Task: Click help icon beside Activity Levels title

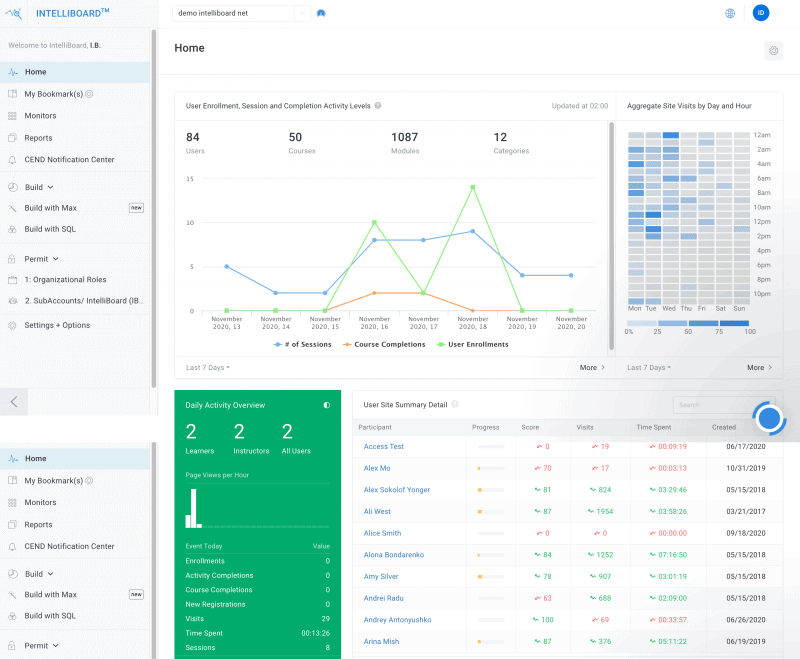Action: click(x=378, y=106)
